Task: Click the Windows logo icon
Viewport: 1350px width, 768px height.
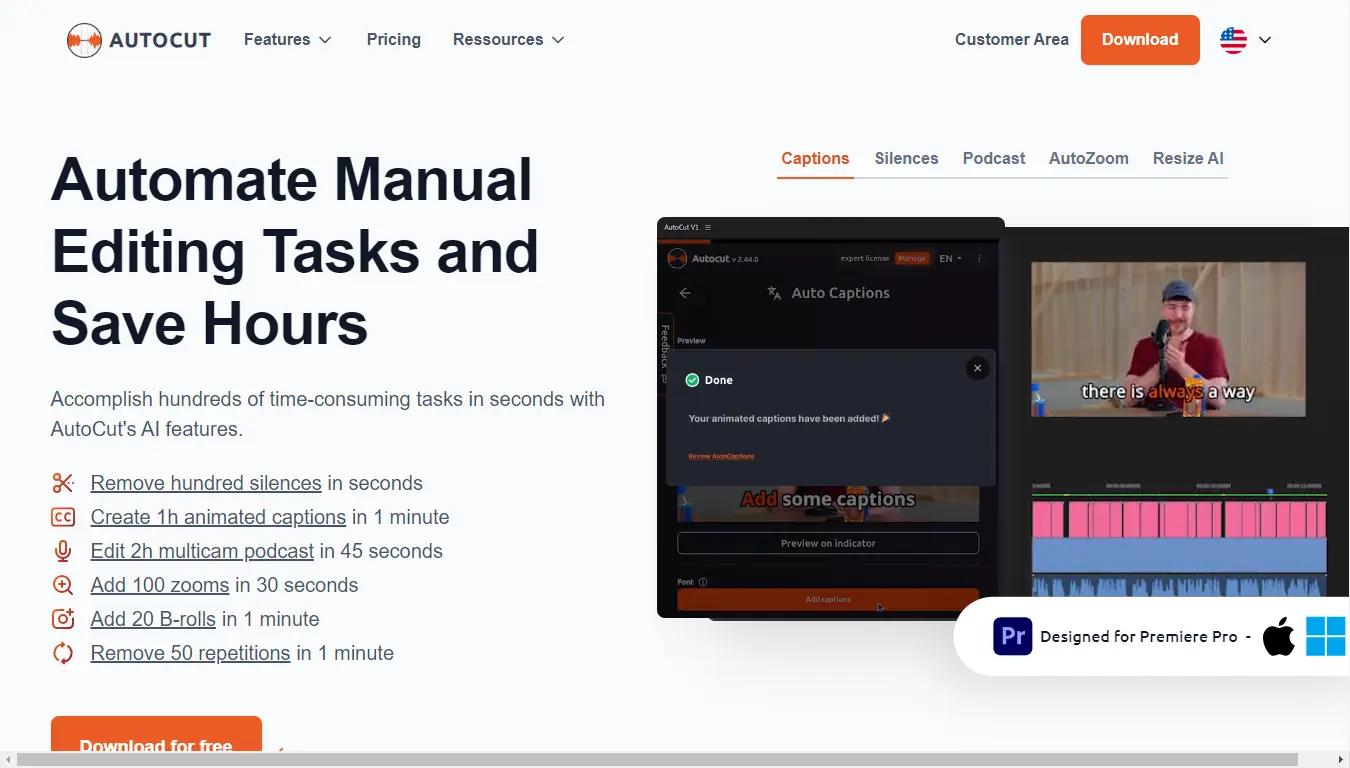Action: [x=1326, y=636]
